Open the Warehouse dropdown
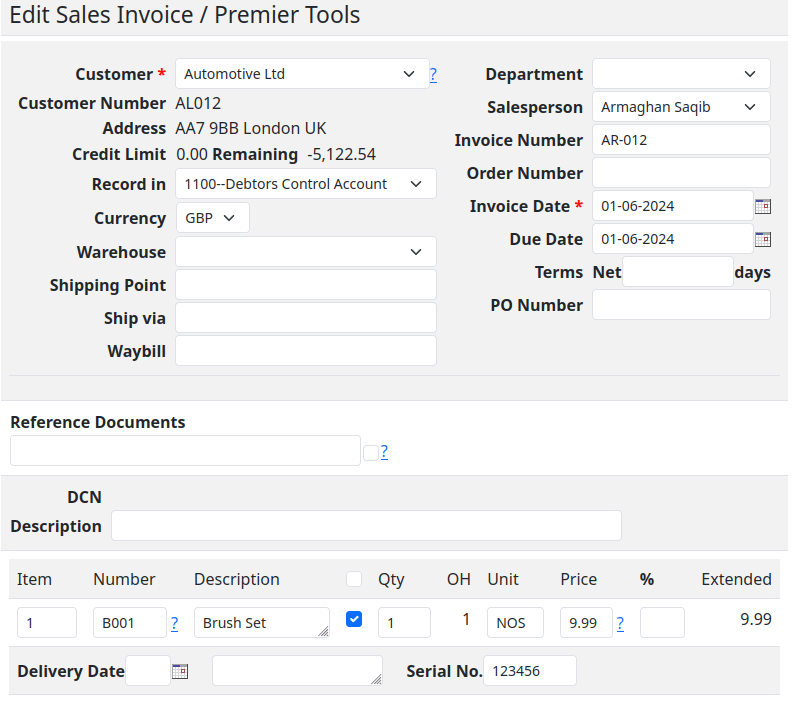The width and height of the screenshot is (792, 703). (x=306, y=252)
